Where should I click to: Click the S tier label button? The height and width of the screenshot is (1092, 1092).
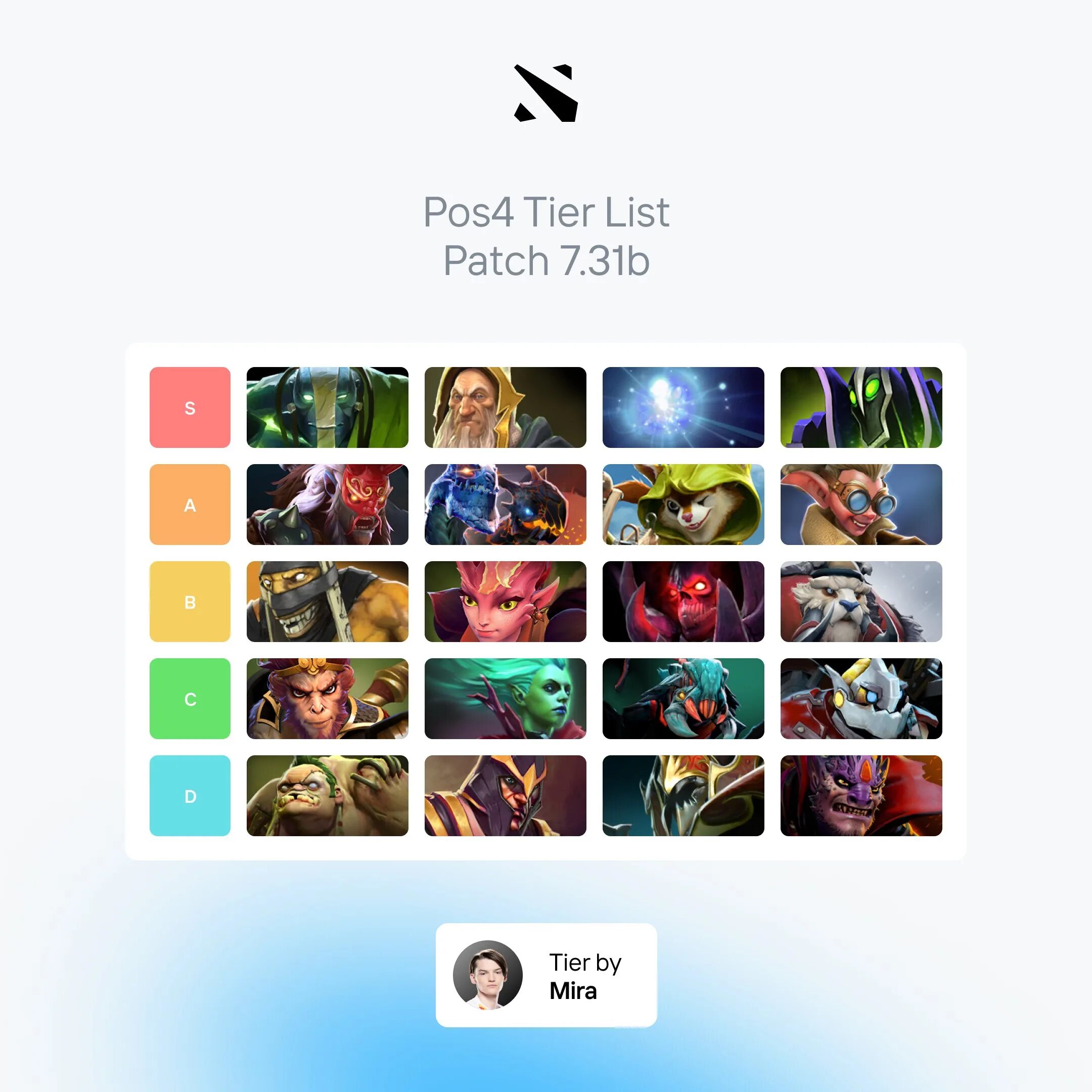189,407
